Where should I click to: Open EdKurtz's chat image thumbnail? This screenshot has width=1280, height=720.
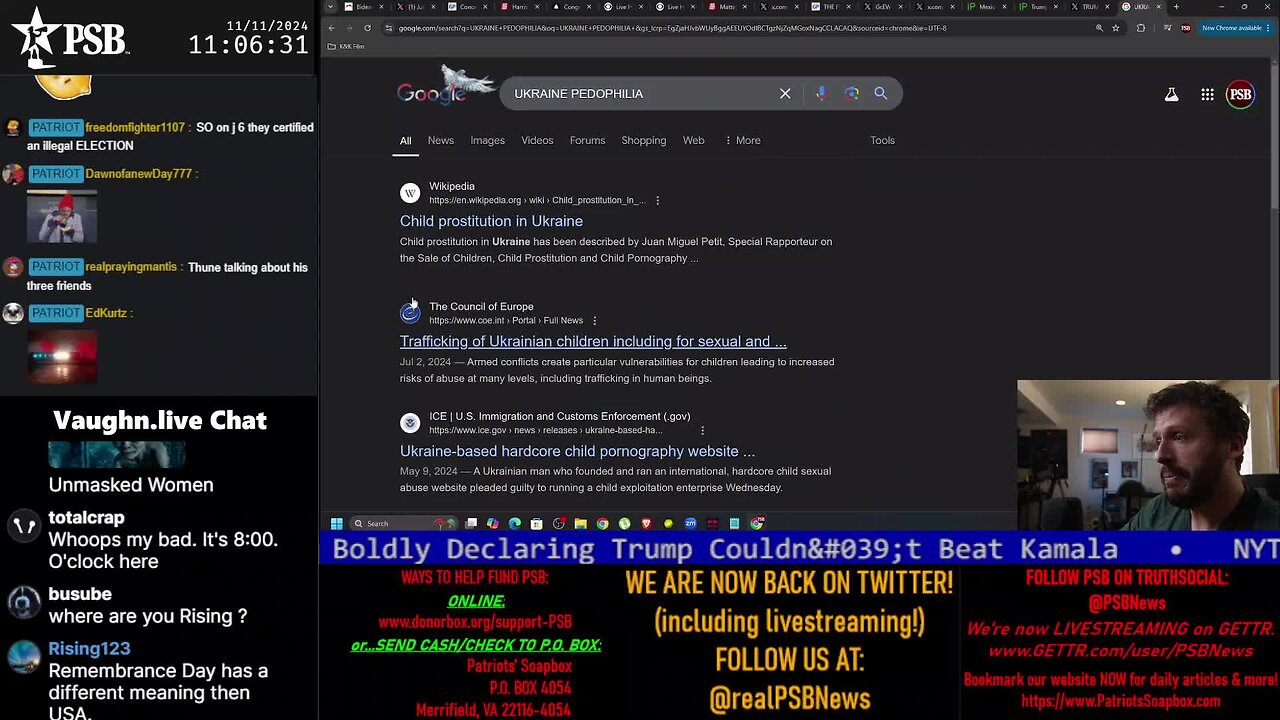click(x=62, y=356)
